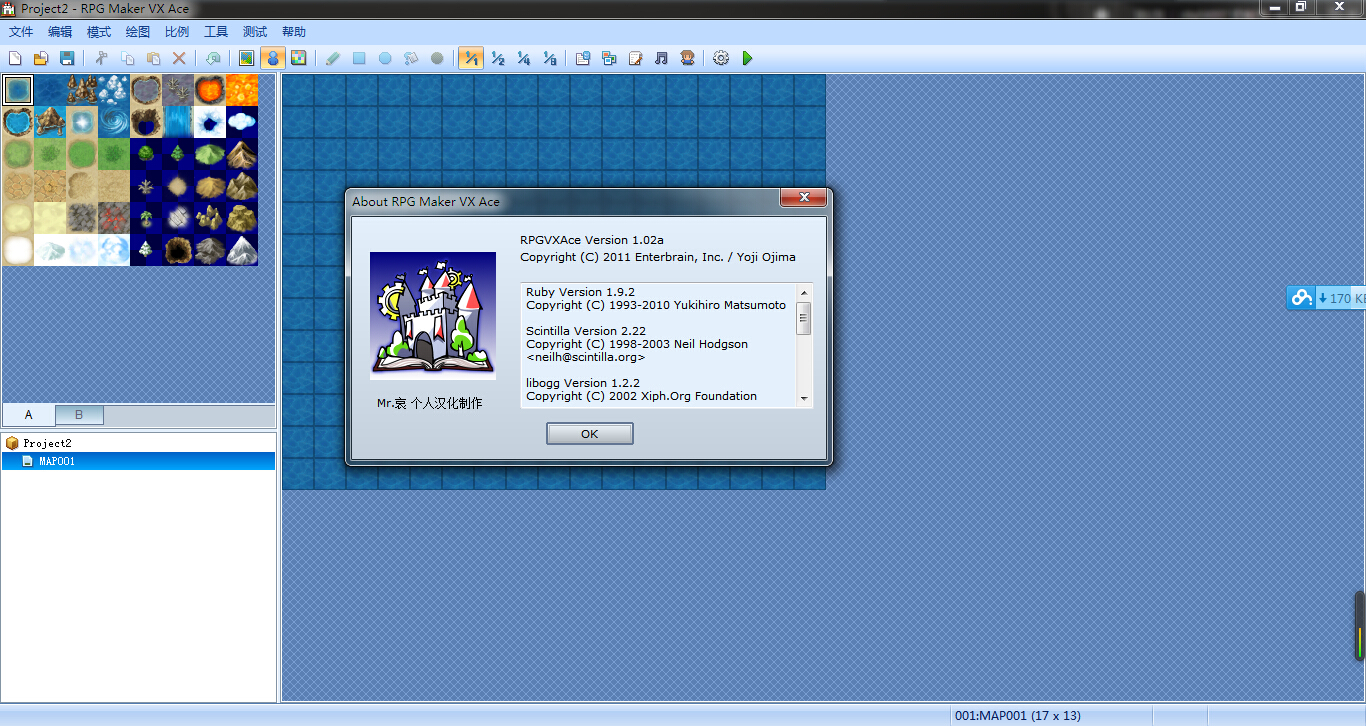Click the 'Scintilla Version 2.22' line
Screen dimensions: 1366x726
(586, 331)
